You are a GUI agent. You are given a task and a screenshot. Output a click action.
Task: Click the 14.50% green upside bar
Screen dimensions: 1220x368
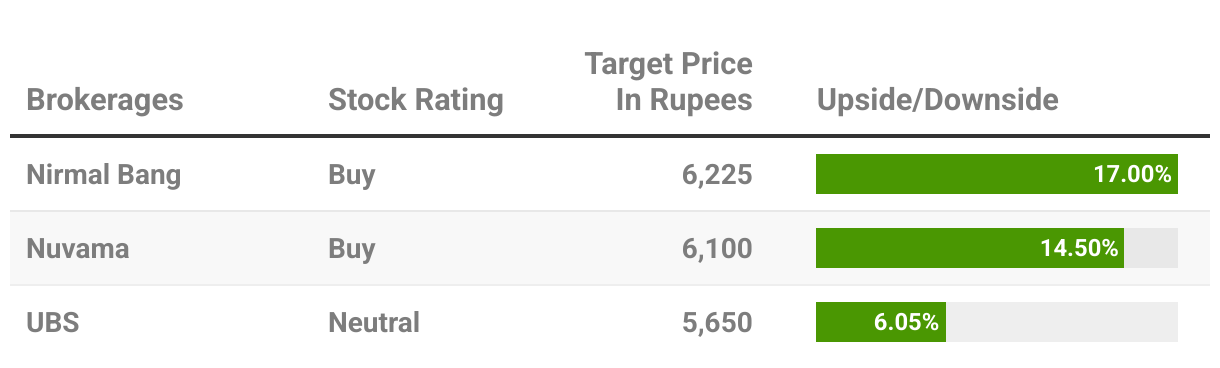click(x=970, y=248)
